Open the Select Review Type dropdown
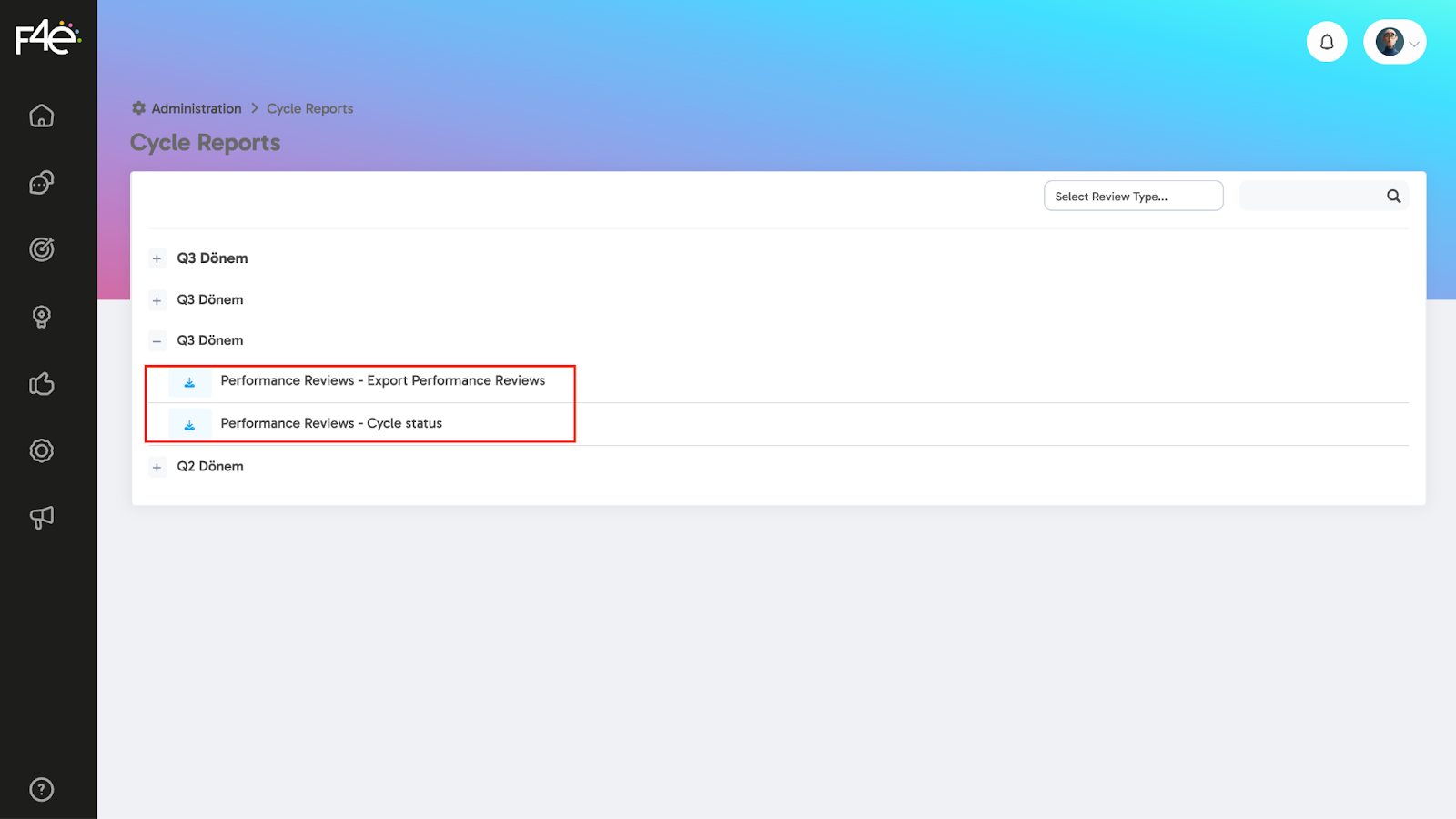Viewport: 1456px width, 819px height. click(x=1133, y=197)
